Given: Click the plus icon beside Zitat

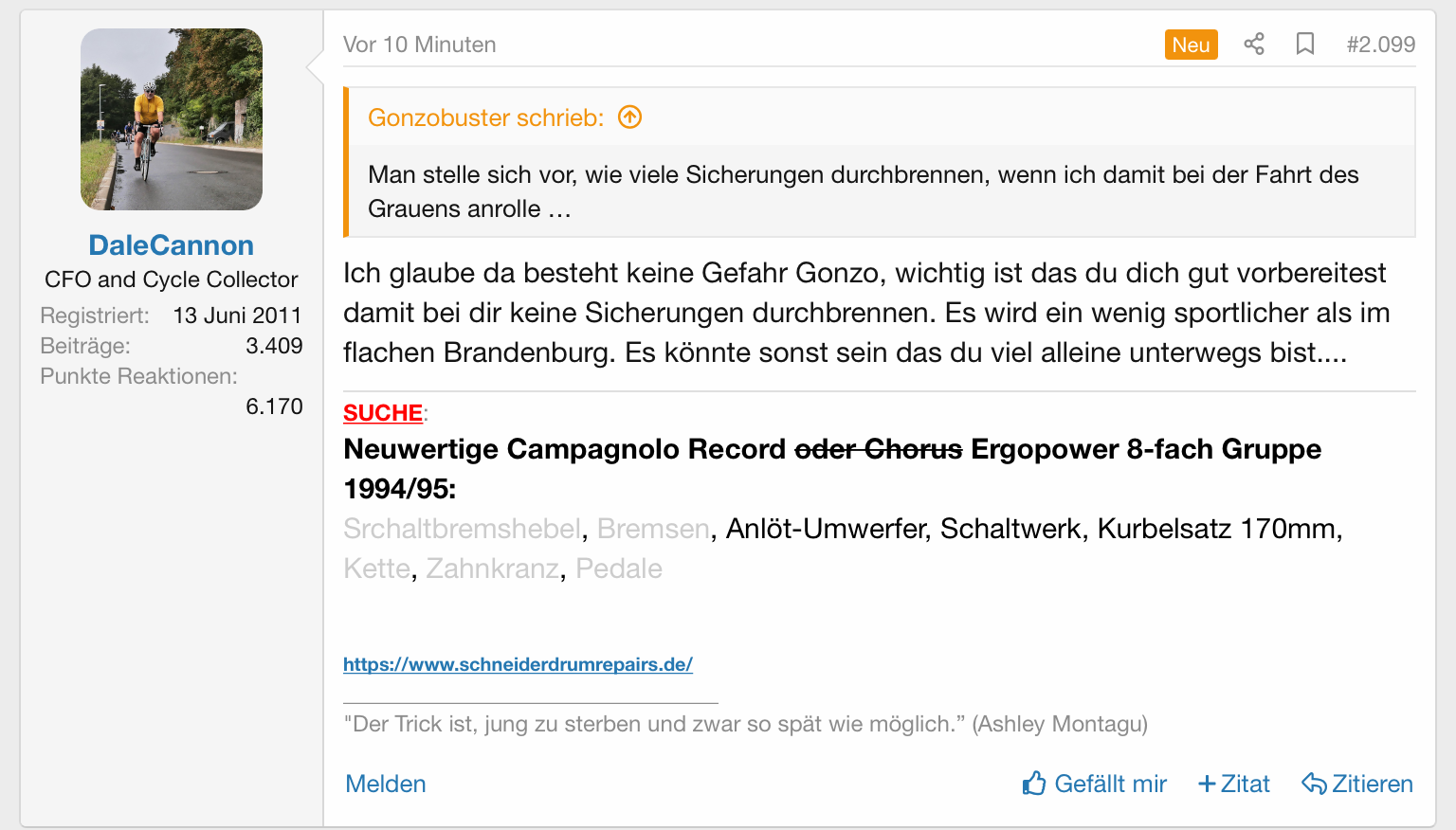Looking at the screenshot, I should click(x=1207, y=784).
